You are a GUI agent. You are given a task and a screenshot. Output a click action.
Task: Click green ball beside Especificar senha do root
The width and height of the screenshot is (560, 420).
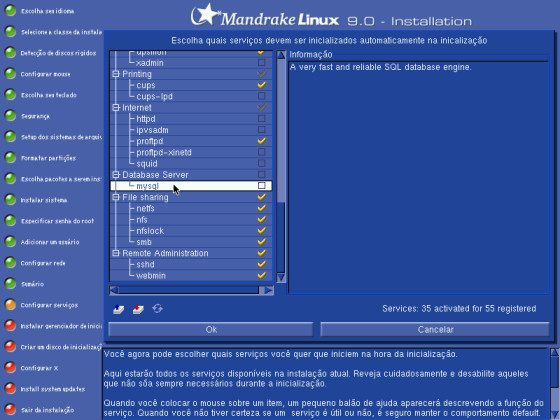10,221
